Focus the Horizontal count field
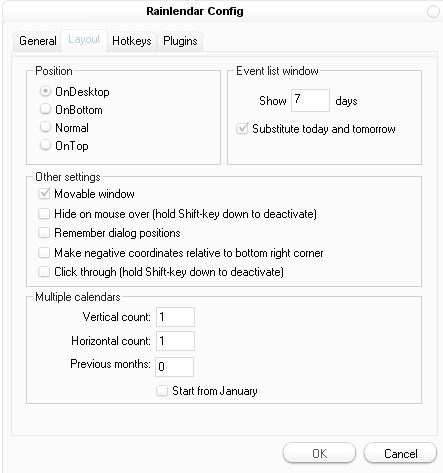 coord(175,341)
